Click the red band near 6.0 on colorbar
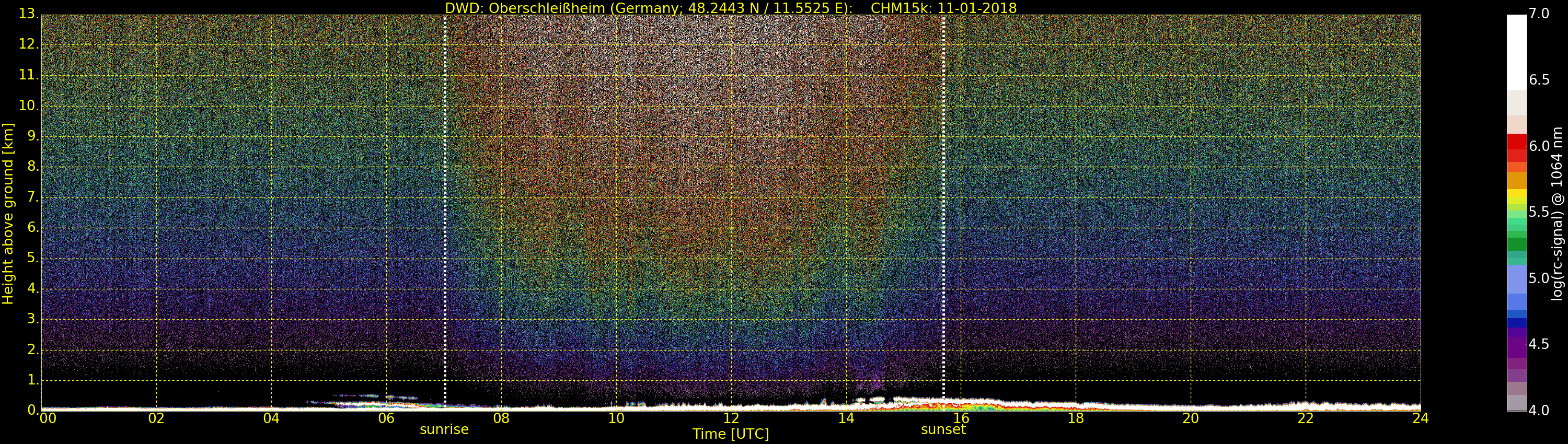The image size is (1568, 444). (x=1516, y=146)
